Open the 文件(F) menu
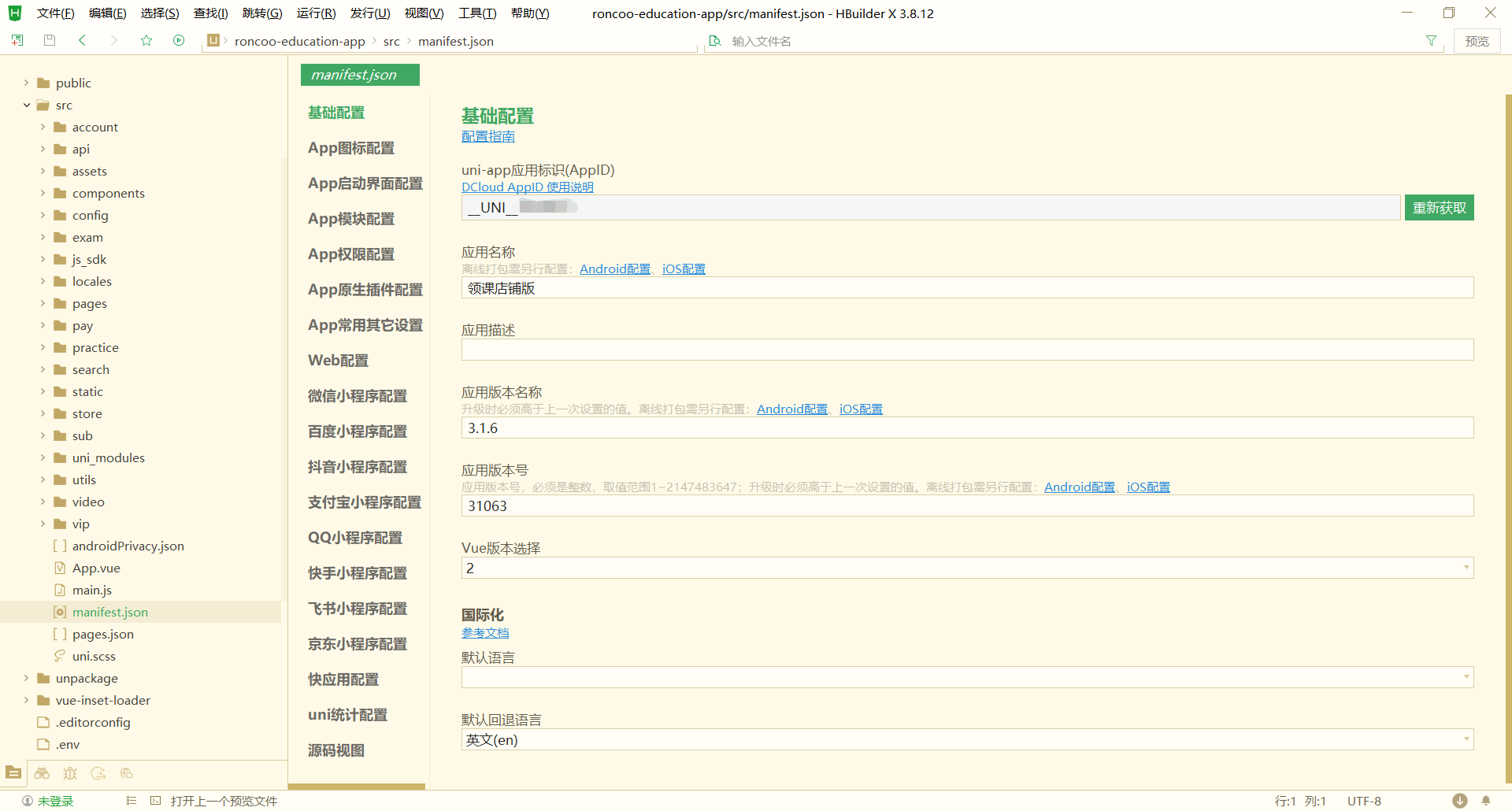The height and width of the screenshot is (811, 1512). [x=55, y=13]
